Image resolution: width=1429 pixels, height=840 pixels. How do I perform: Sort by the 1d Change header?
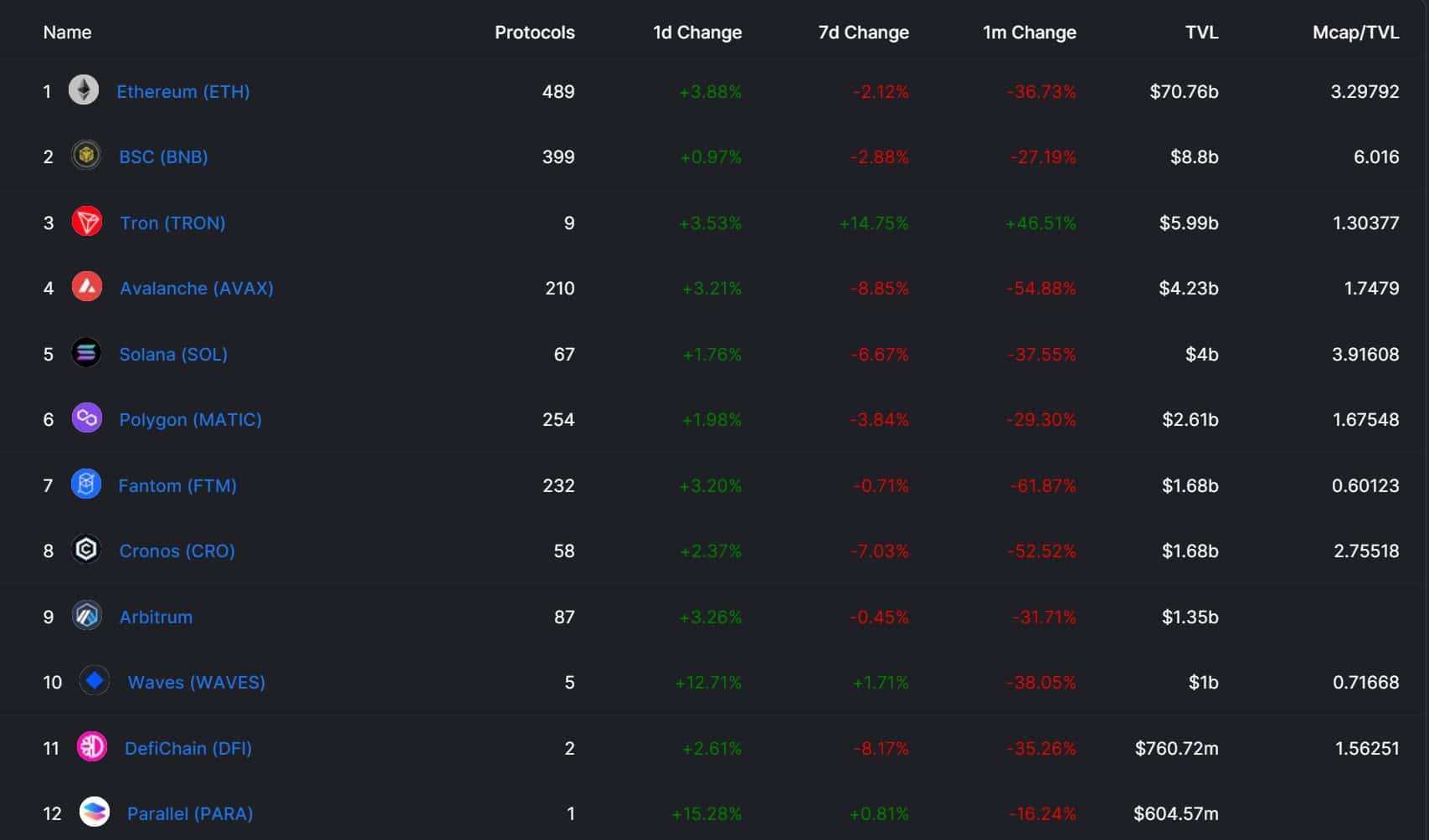click(x=697, y=33)
